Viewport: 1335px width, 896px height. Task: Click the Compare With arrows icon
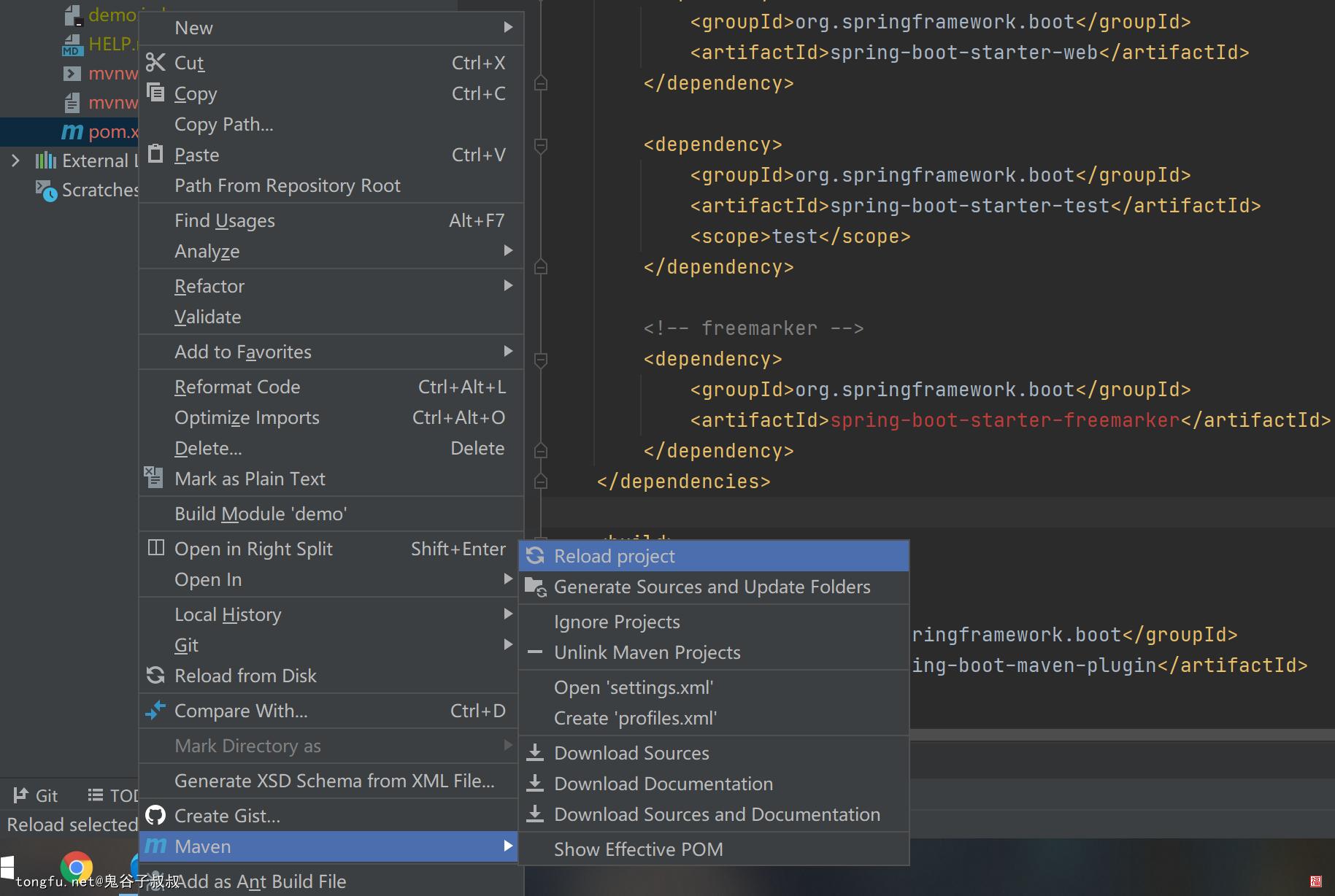click(x=155, y=710)
